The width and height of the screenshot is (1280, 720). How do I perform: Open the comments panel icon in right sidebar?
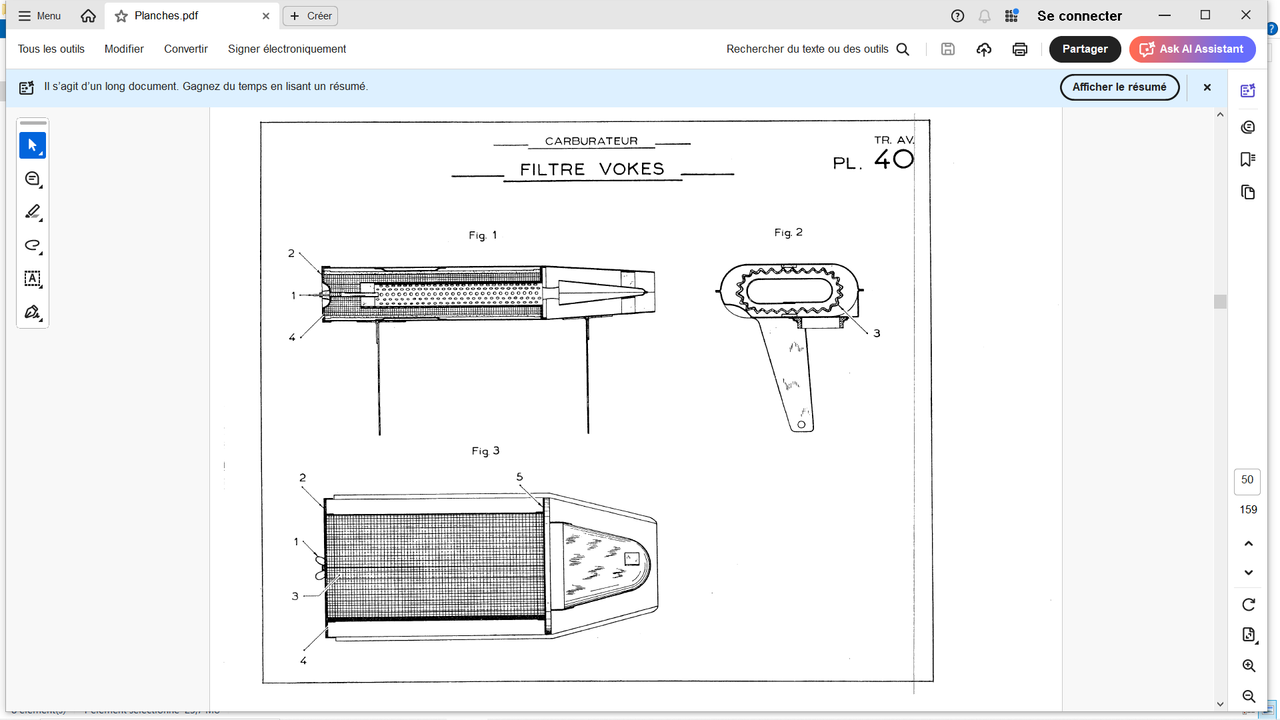pyautogui.click(x=1247, y=127)
